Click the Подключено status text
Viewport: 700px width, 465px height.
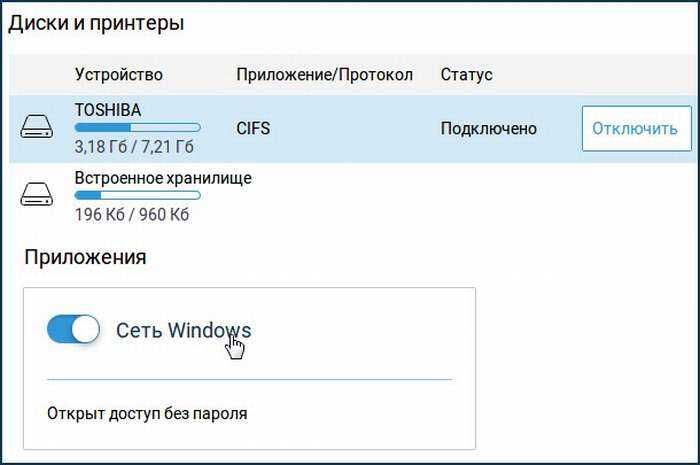click(488, 129)
